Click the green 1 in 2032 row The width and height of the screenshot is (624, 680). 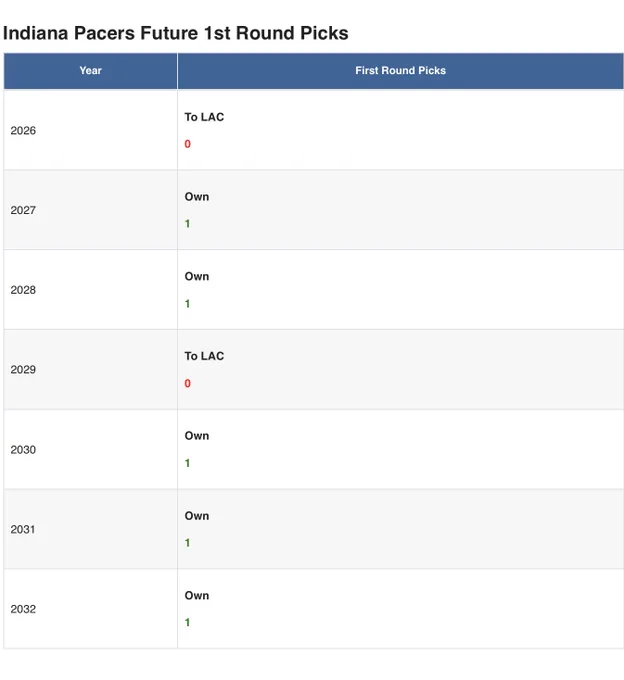[x=187, y=623]
